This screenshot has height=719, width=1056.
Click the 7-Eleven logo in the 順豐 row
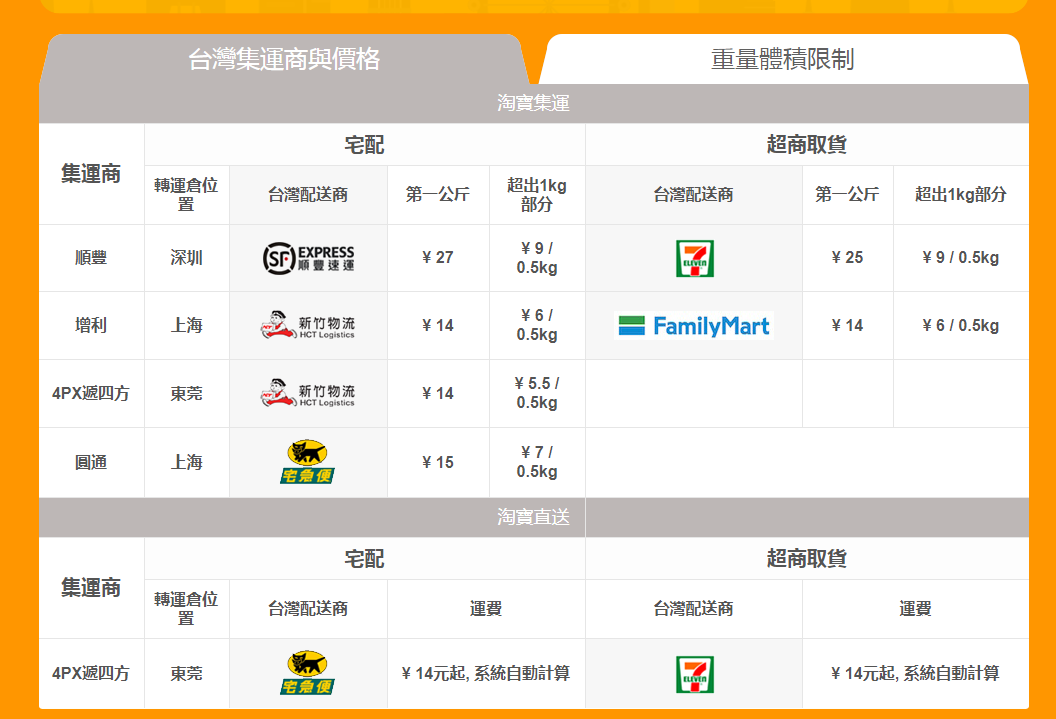coord(694,258)
